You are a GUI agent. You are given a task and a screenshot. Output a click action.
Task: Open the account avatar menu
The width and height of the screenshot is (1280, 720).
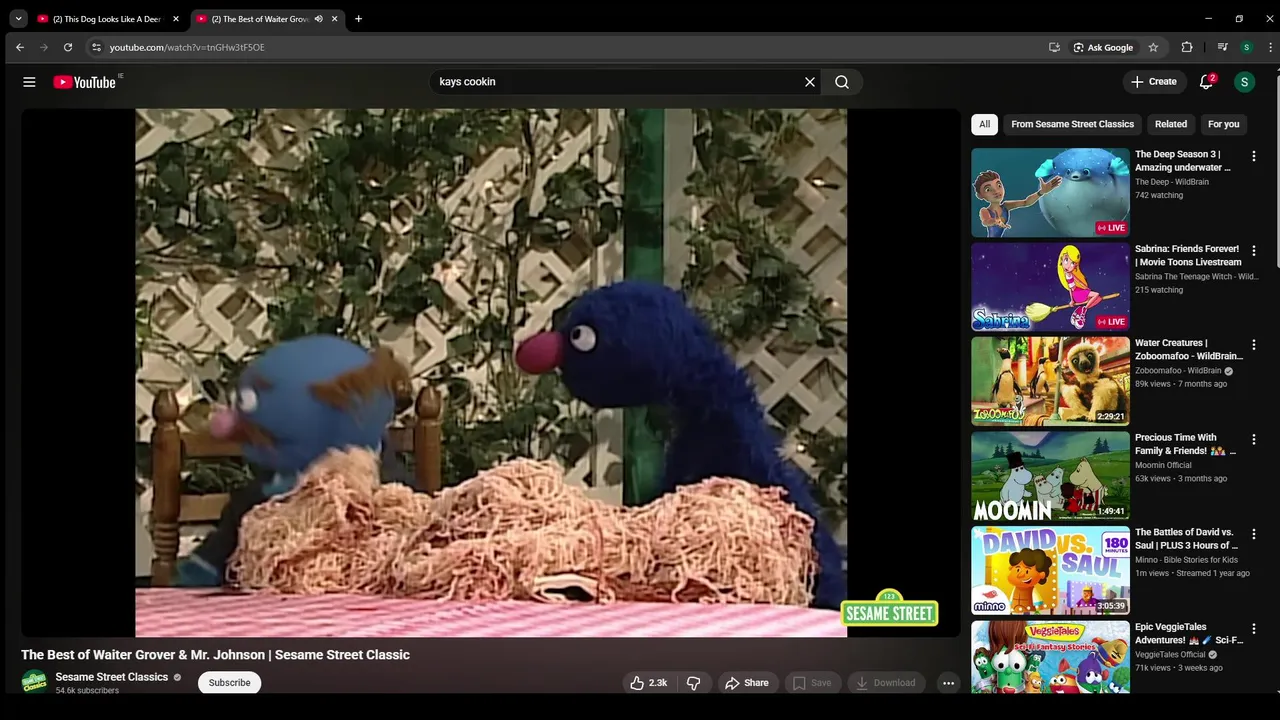pos(1244,82)
